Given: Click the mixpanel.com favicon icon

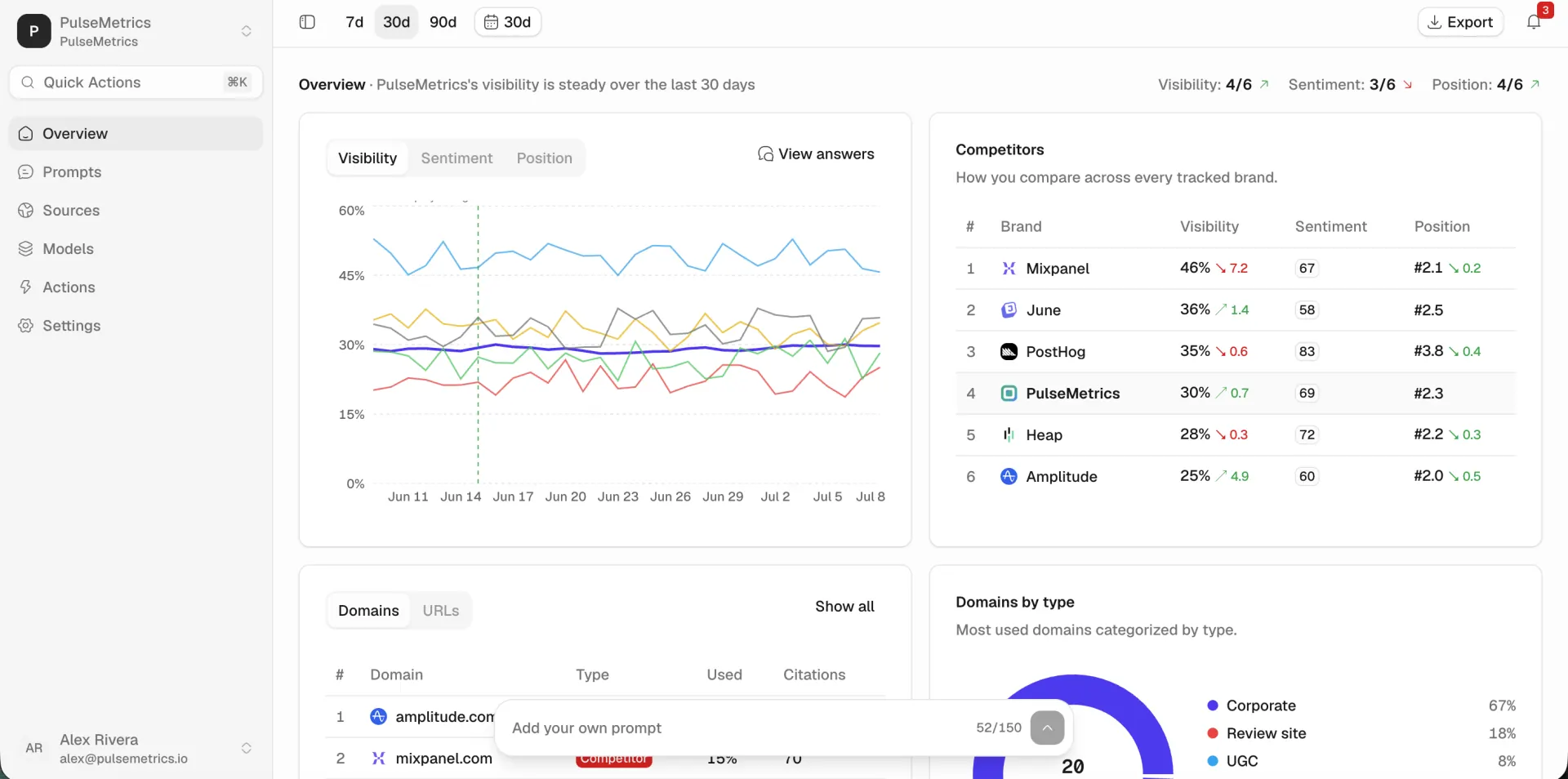Looking at the screenshot, I should [378, 759].
